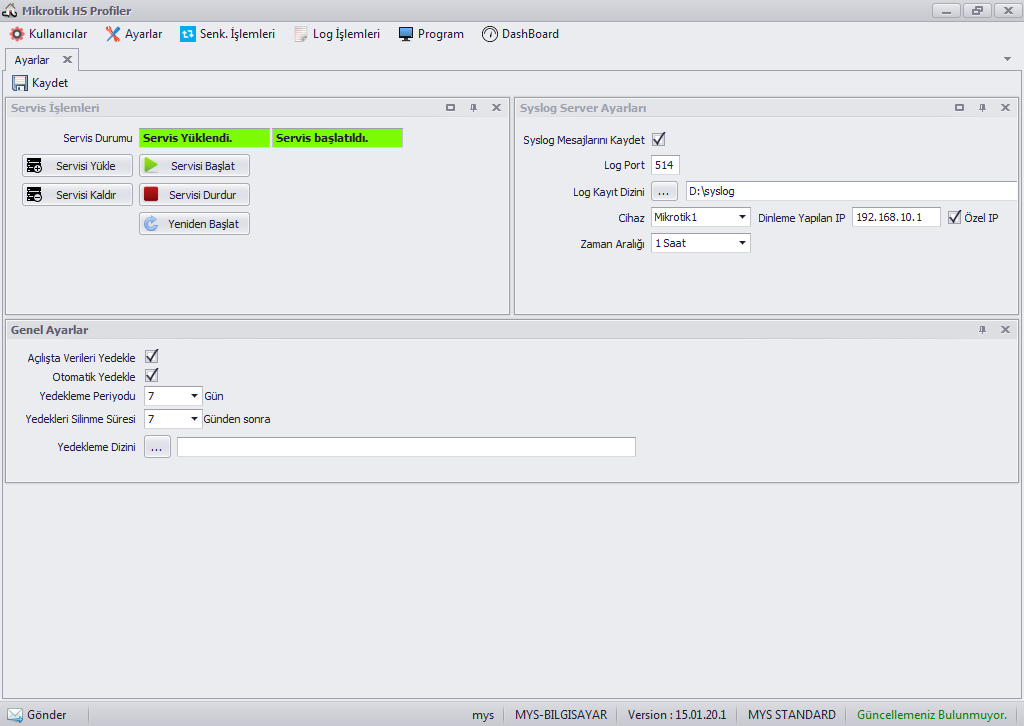The width and height of the screenshot is (1024, 726).
Task: Open the Ayarlar menu
Action: (134, 34)
